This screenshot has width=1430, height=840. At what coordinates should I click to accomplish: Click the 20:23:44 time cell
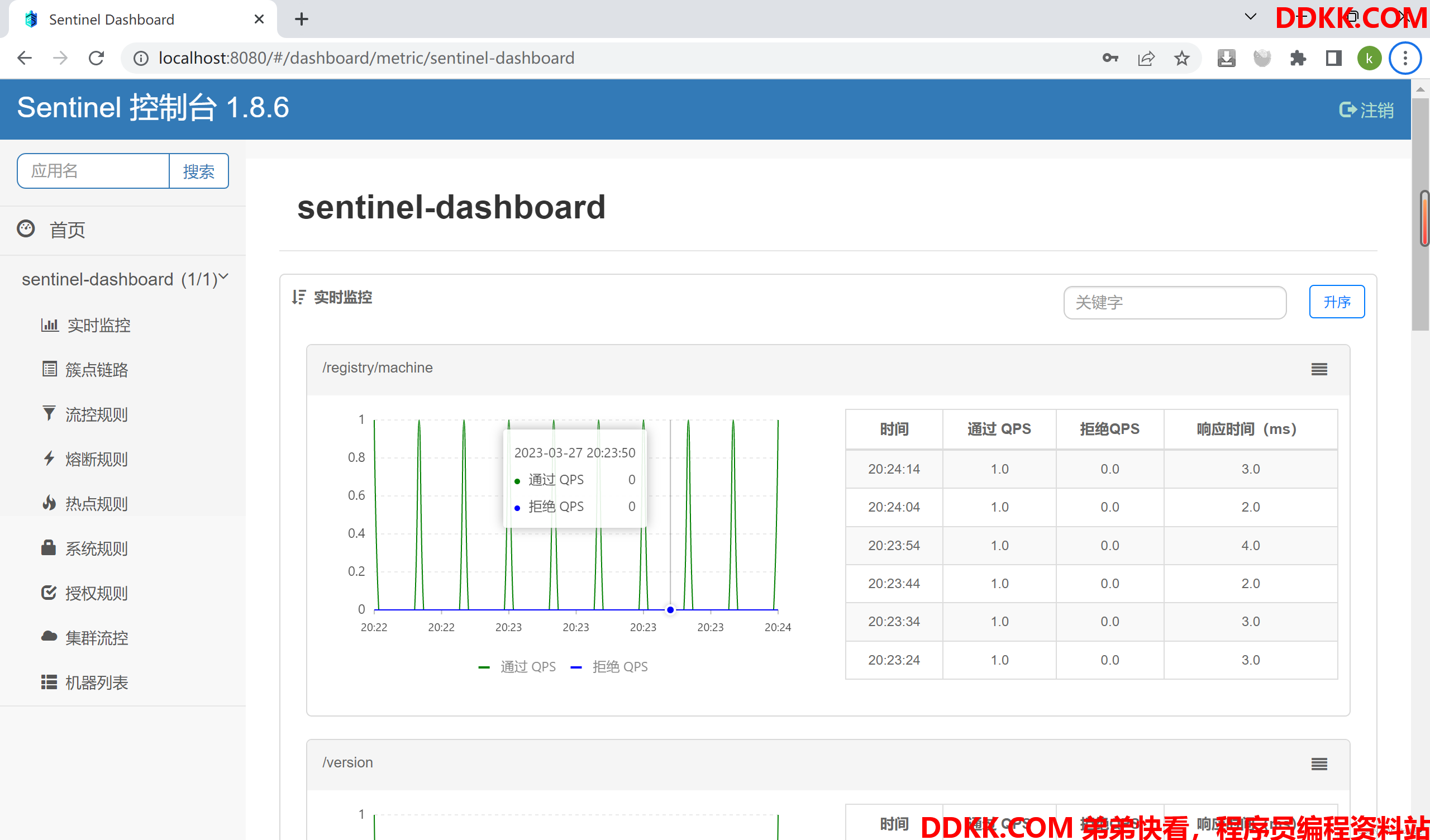[x=894, y=584]
